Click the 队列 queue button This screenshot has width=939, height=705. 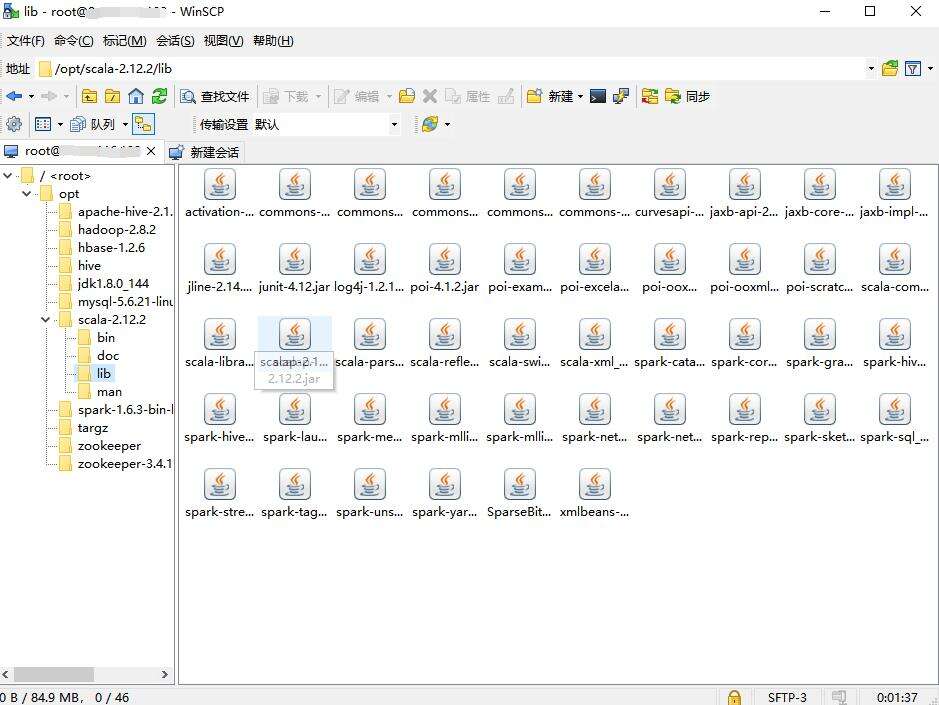click(92, 124)
